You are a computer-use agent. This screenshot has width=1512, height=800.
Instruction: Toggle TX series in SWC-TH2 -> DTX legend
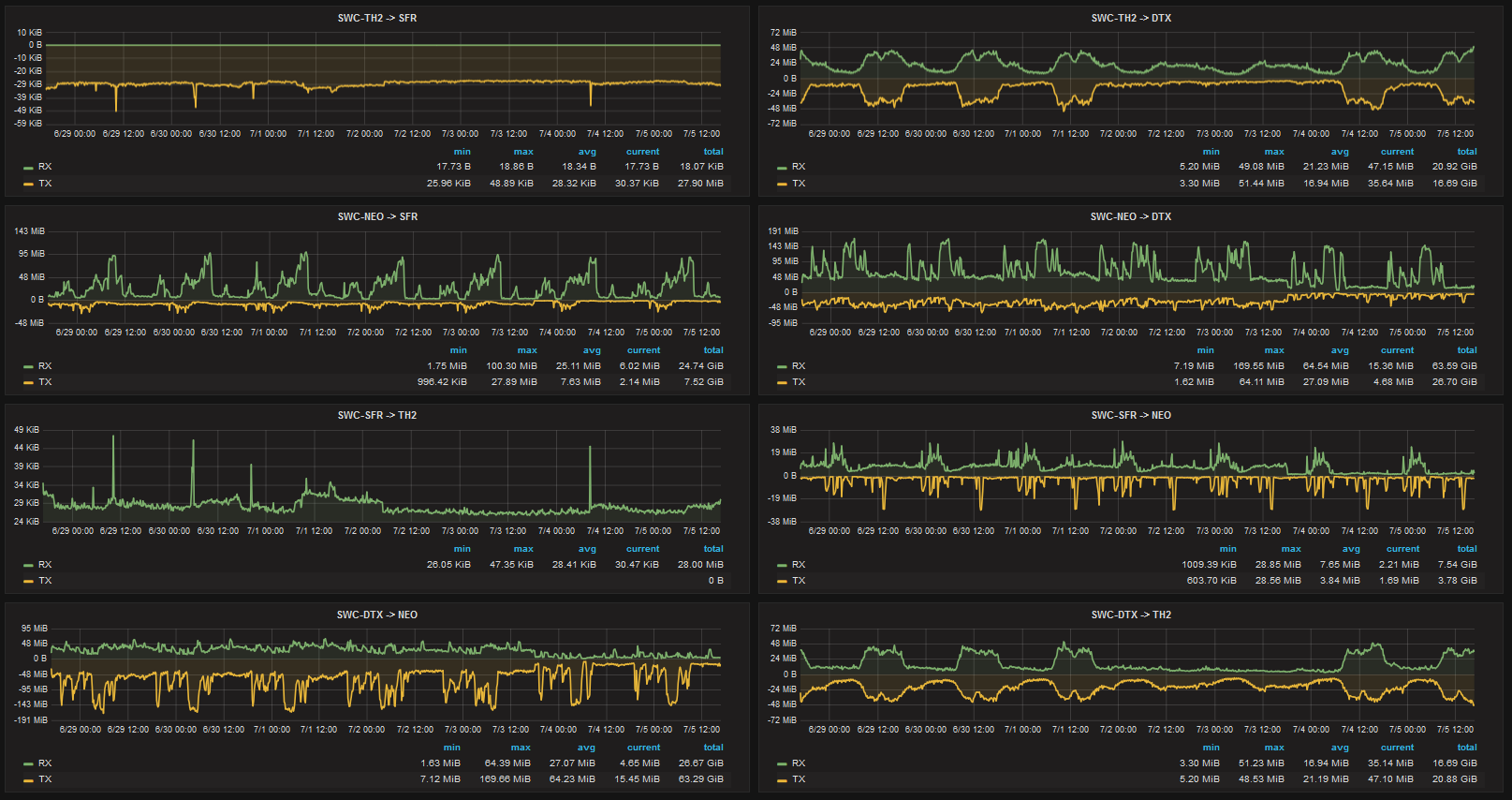click(x=799, y=184)
